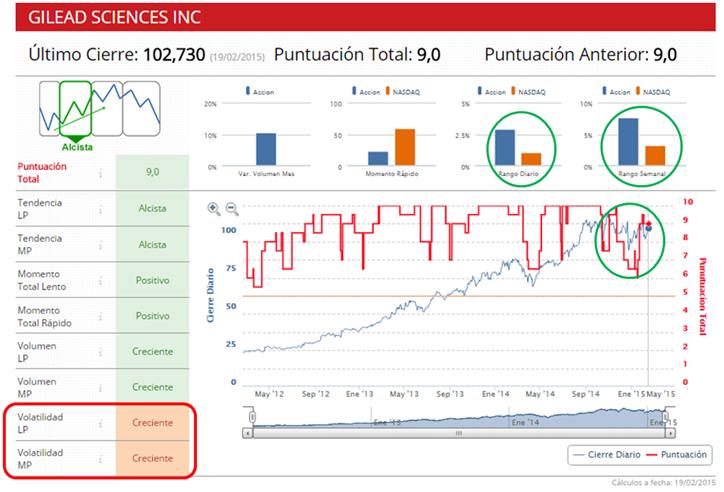
Task: Click the Cálculos a fecha: 19/02/2015 footer
Action: [x=664, y=483]
